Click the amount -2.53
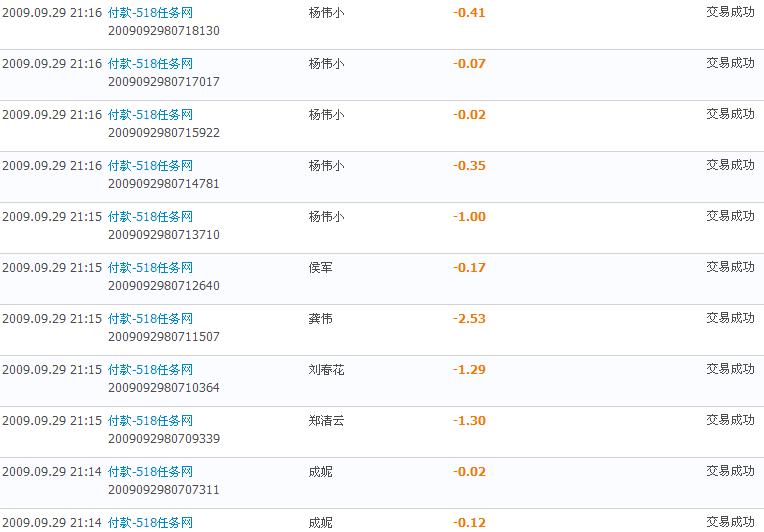 pyautogui.click(x=469, y=319)
